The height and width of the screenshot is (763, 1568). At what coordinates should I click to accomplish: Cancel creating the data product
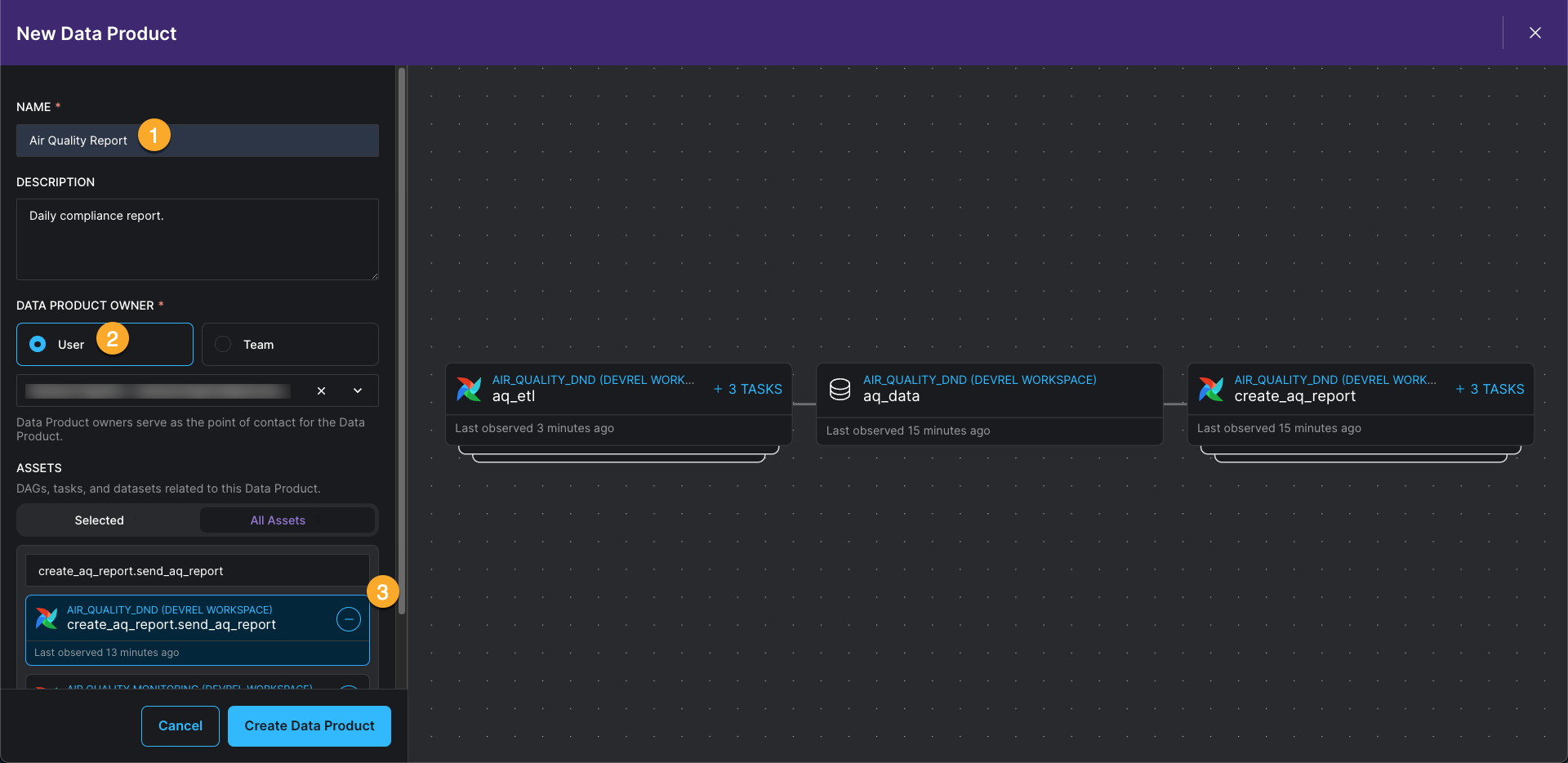pos(180,725)
